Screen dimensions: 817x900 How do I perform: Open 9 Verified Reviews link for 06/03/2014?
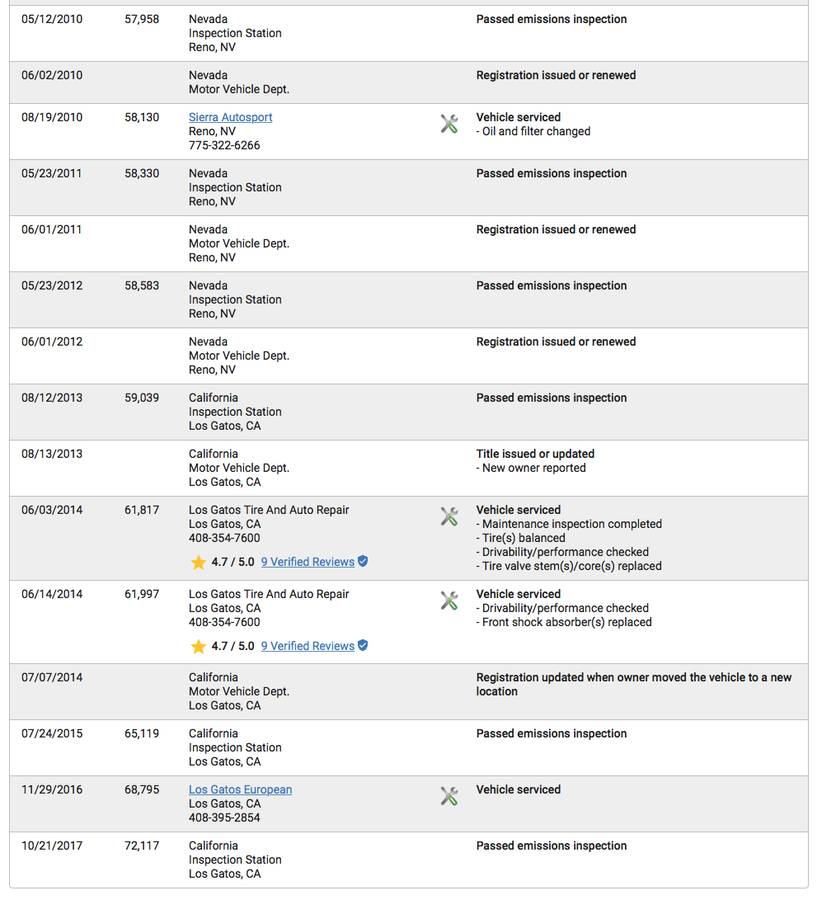(x=307, y=562)
